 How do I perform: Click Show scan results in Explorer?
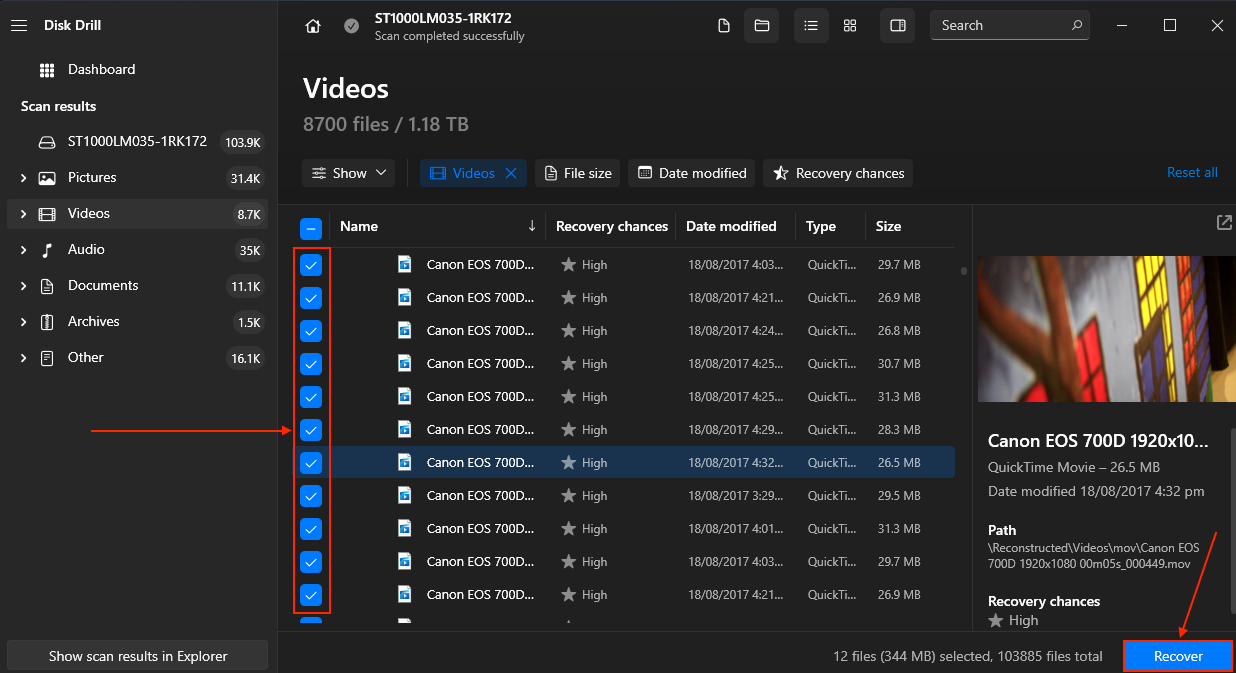coord(138,656)
